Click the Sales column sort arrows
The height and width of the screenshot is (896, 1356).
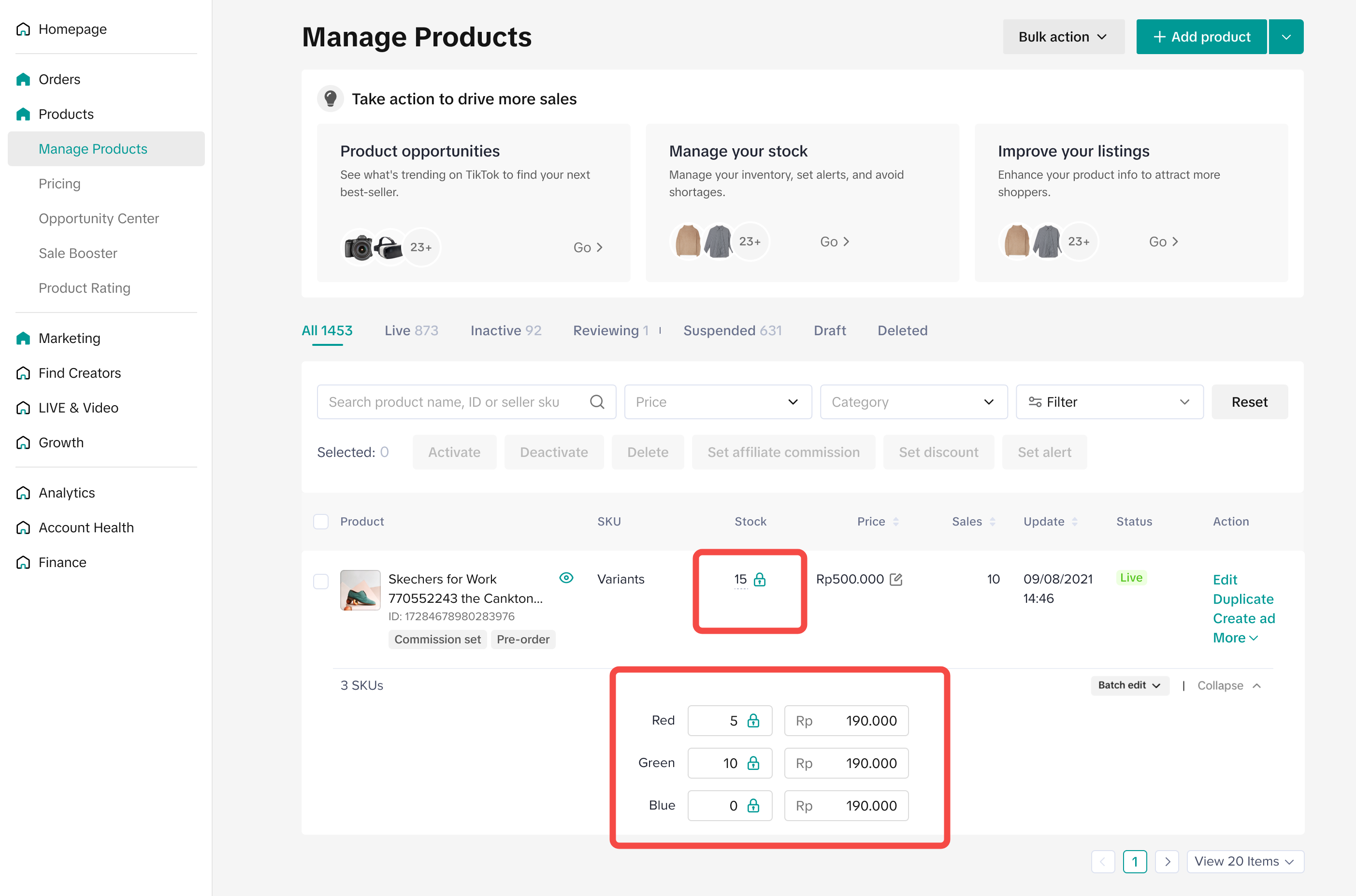click(x=993, y=521)
